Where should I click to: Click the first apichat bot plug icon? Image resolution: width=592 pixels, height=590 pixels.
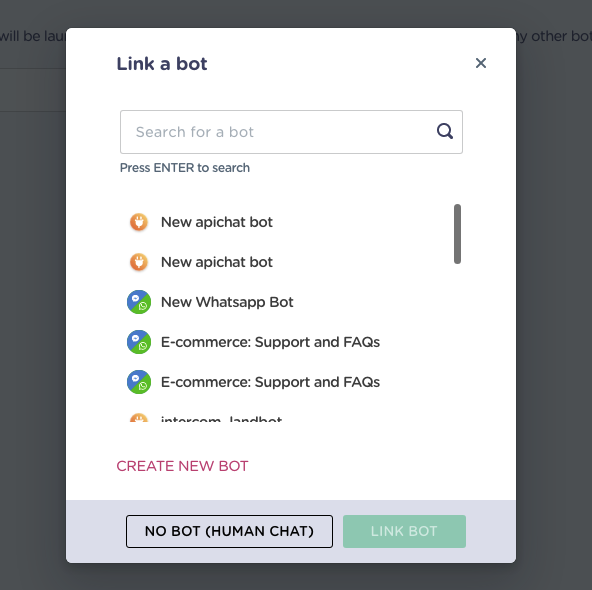pos(139,222)
